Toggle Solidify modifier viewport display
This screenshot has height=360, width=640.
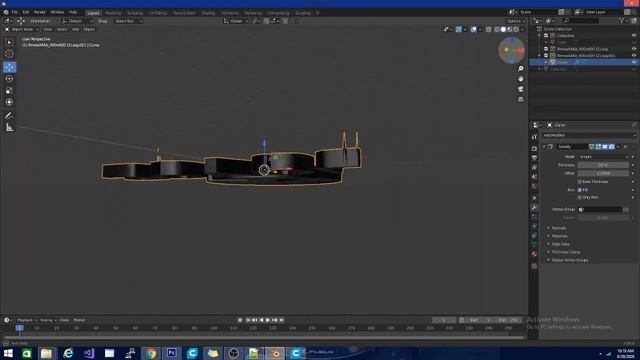[605, 147]
